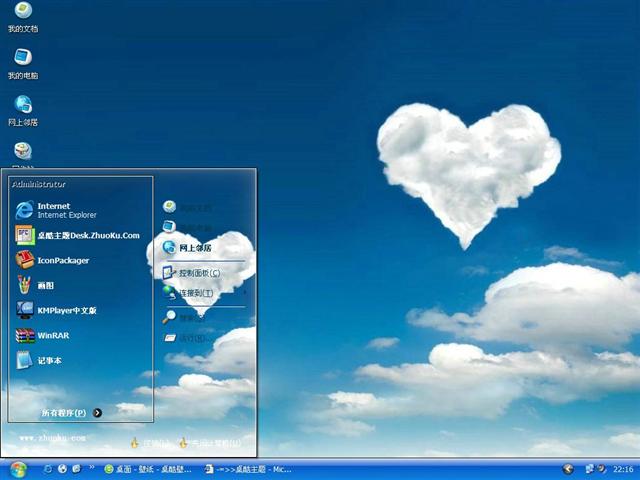Open 桌酷主题 Desk.ZhuoKu.Com entry
This screenshot has height=480, width=640.
click(x=78, y=236)
